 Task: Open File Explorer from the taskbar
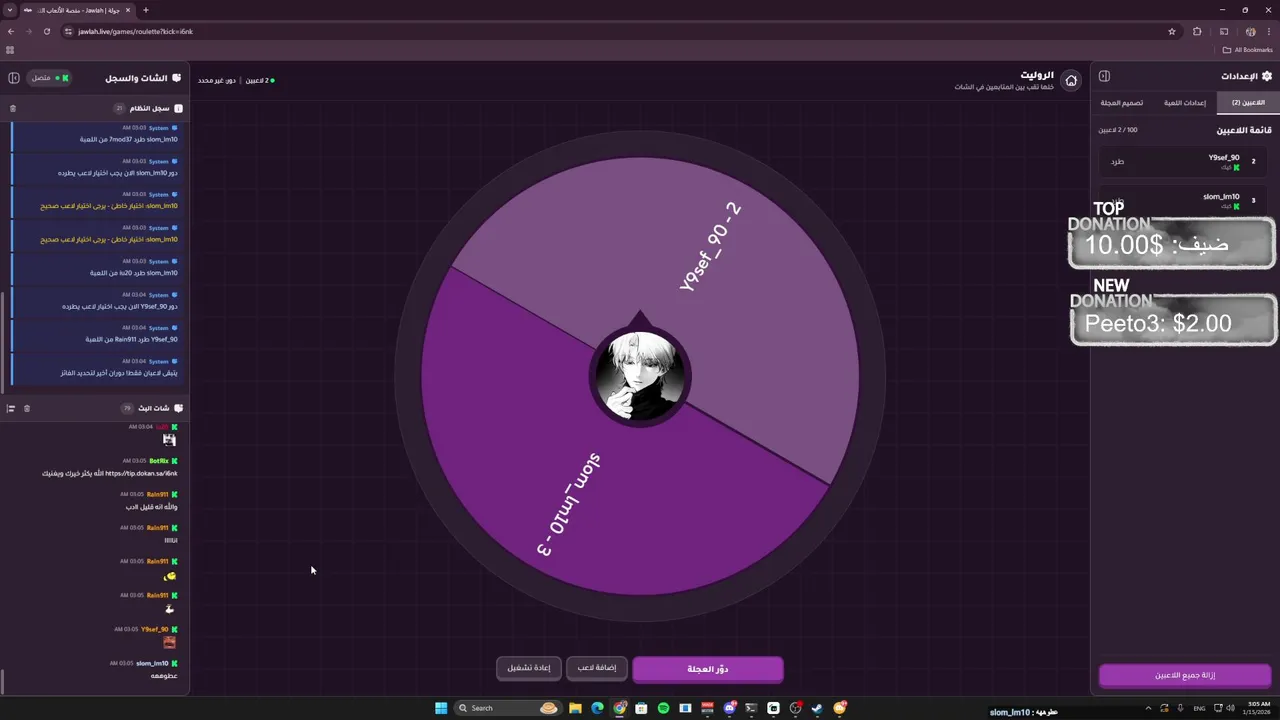(575, 708)
